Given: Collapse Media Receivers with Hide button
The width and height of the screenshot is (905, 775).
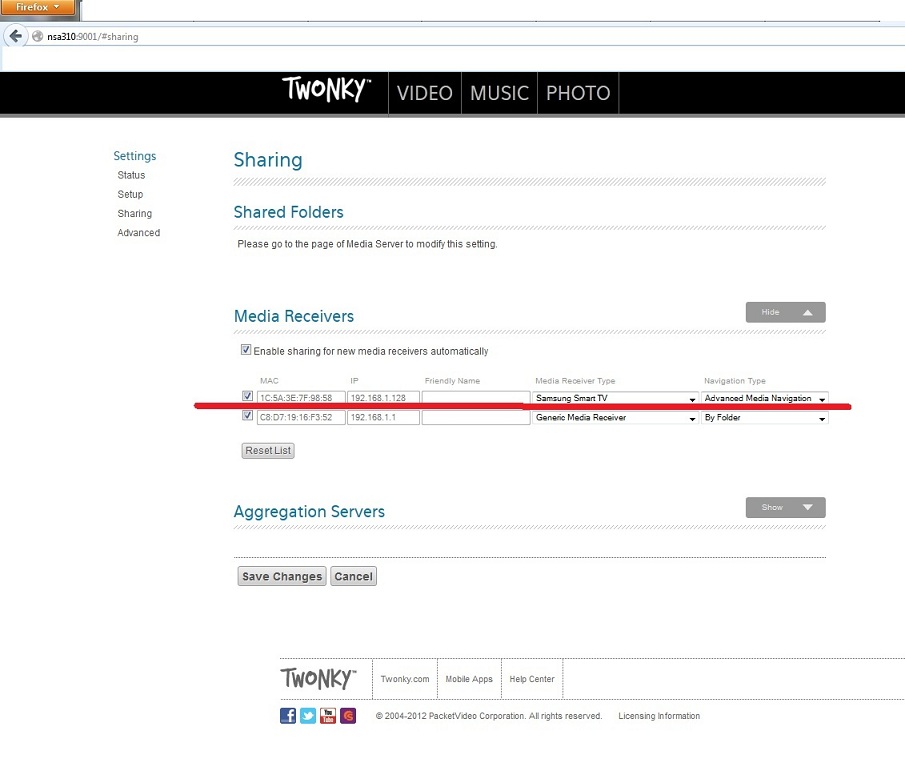Looking at the screenshot, I should [785, 312].
